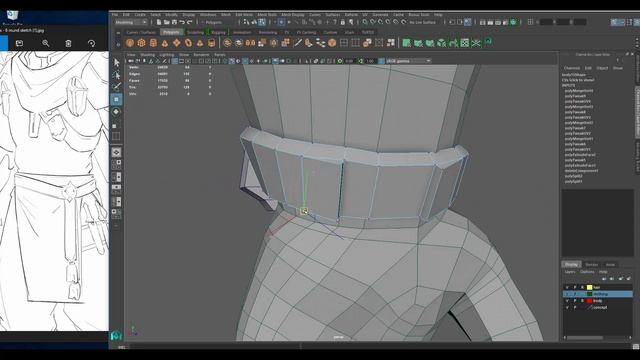Click the green color swatch of the clothing layer
The image size is (640, 360).
(x=589, y=294)
